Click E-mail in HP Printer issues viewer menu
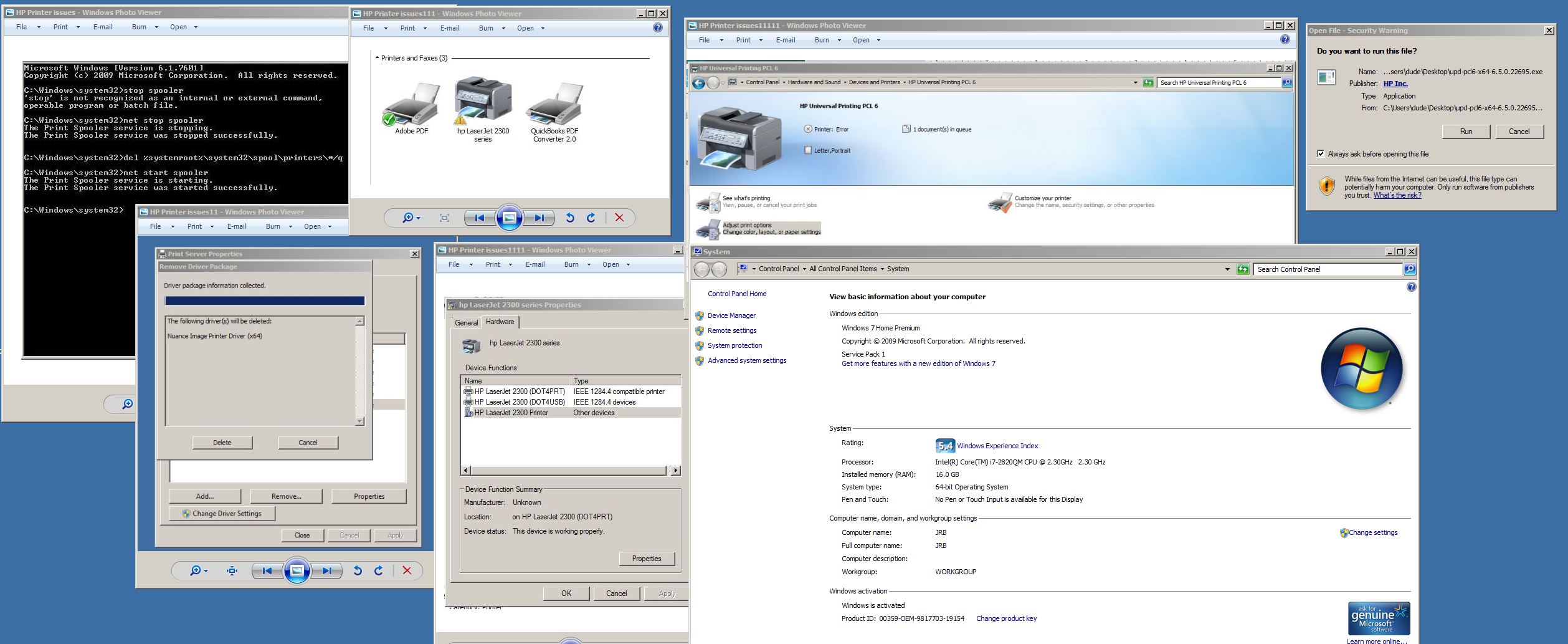 click(x=103, y=27)
